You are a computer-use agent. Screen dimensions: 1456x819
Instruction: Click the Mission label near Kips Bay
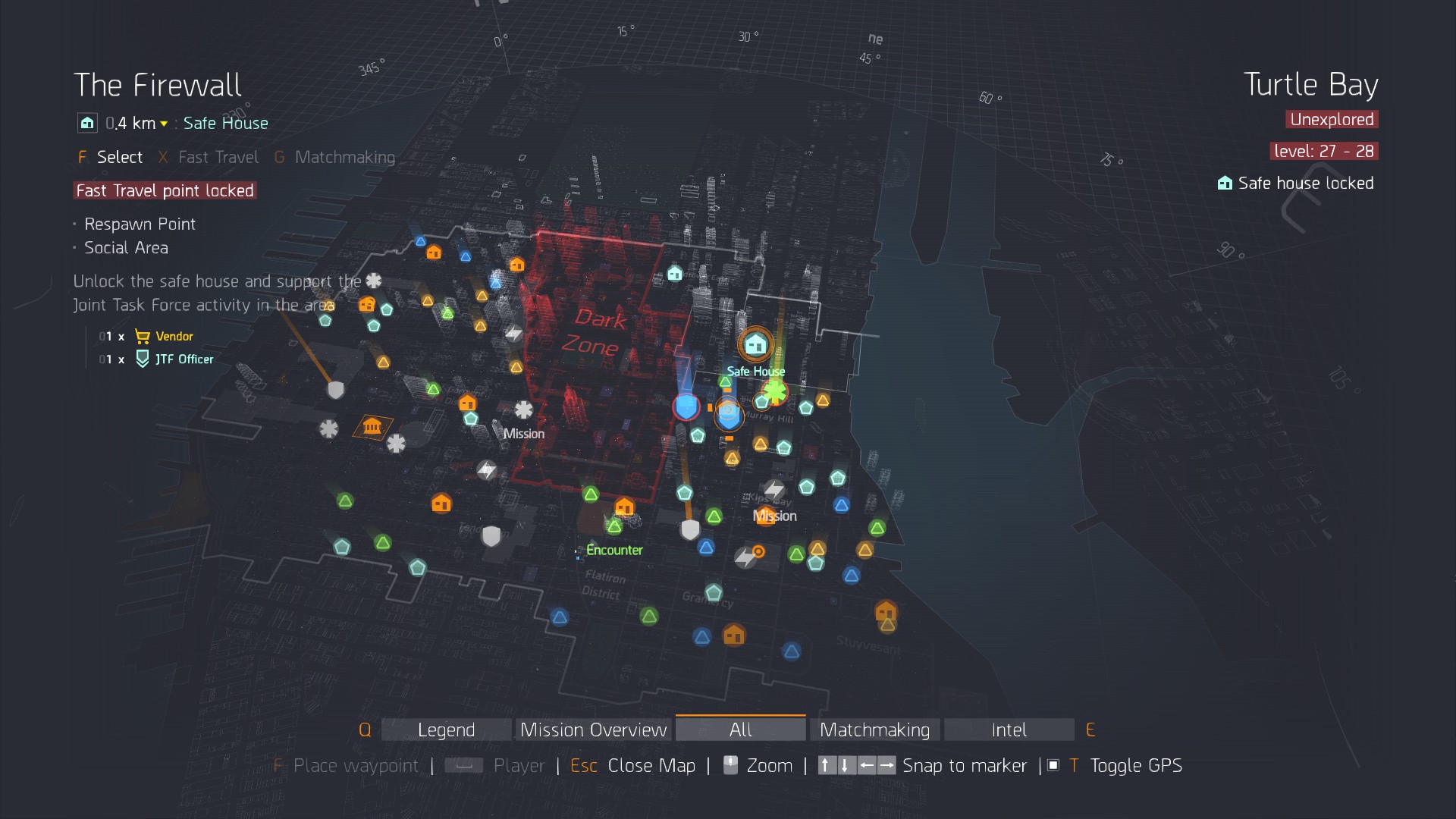pyautogui.click(x=775, y=516)
